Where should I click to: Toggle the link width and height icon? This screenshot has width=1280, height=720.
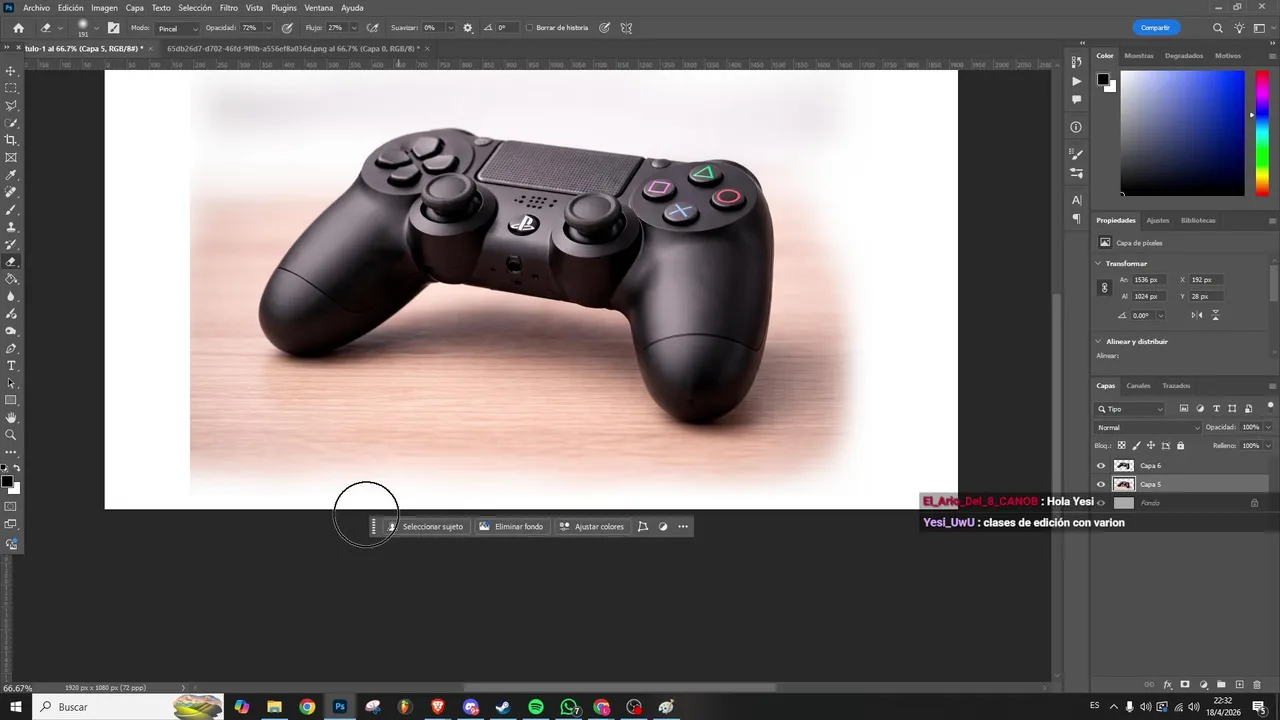click(1105, 288)
